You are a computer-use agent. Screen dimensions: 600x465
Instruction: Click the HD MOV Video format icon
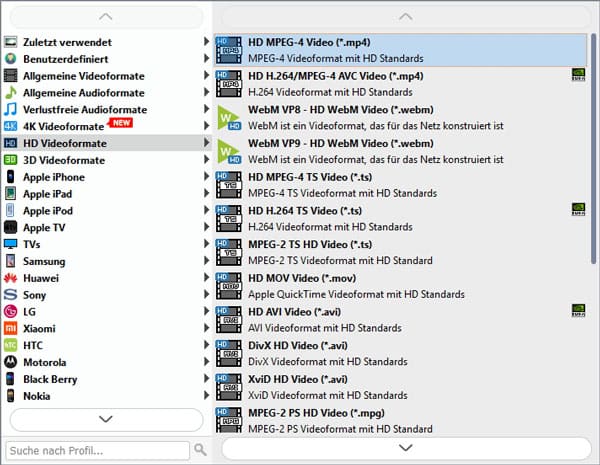(229, 286)
